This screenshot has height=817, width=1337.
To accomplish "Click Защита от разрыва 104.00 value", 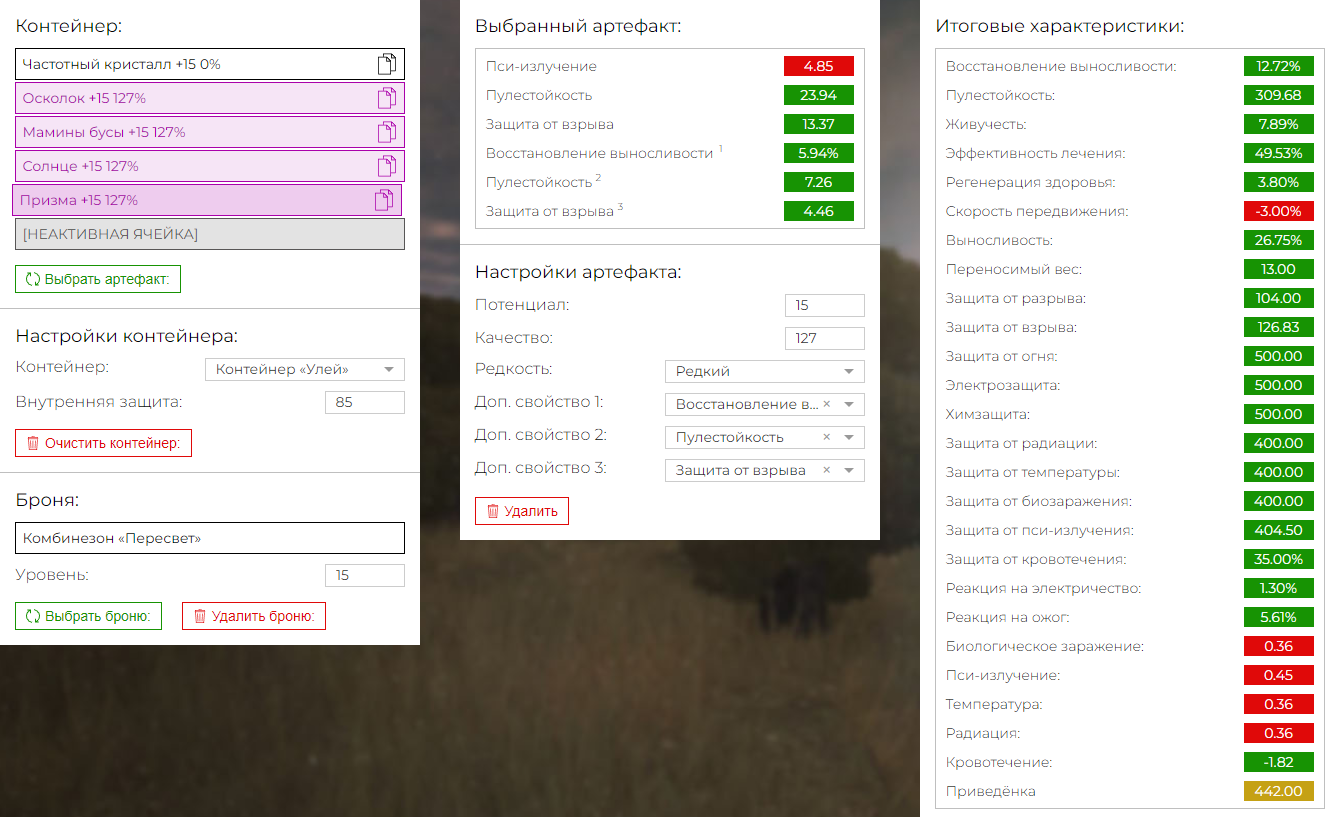I will pyautogui.click(x=1279, y=299).
